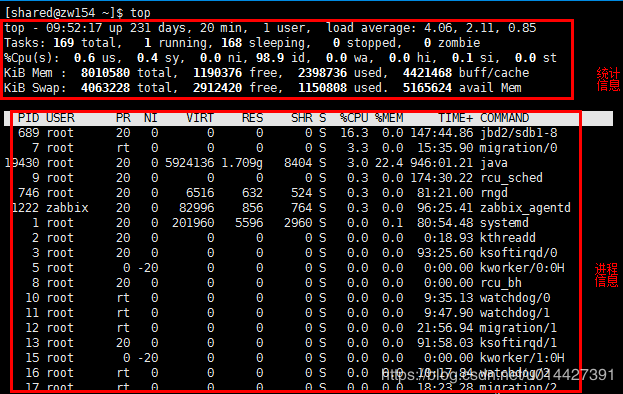Select the java process row

point(292,163)
